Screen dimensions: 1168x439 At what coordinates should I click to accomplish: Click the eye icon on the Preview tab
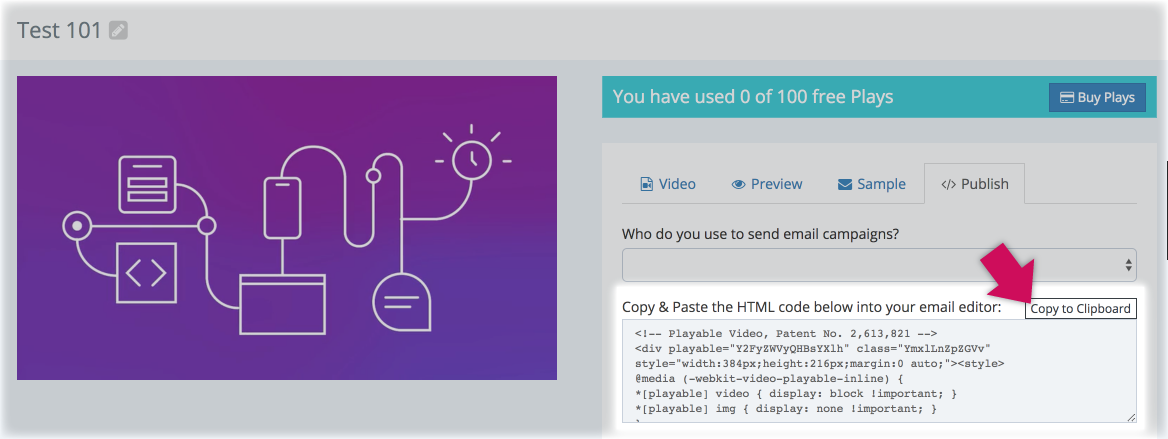[x=738, y=185]
